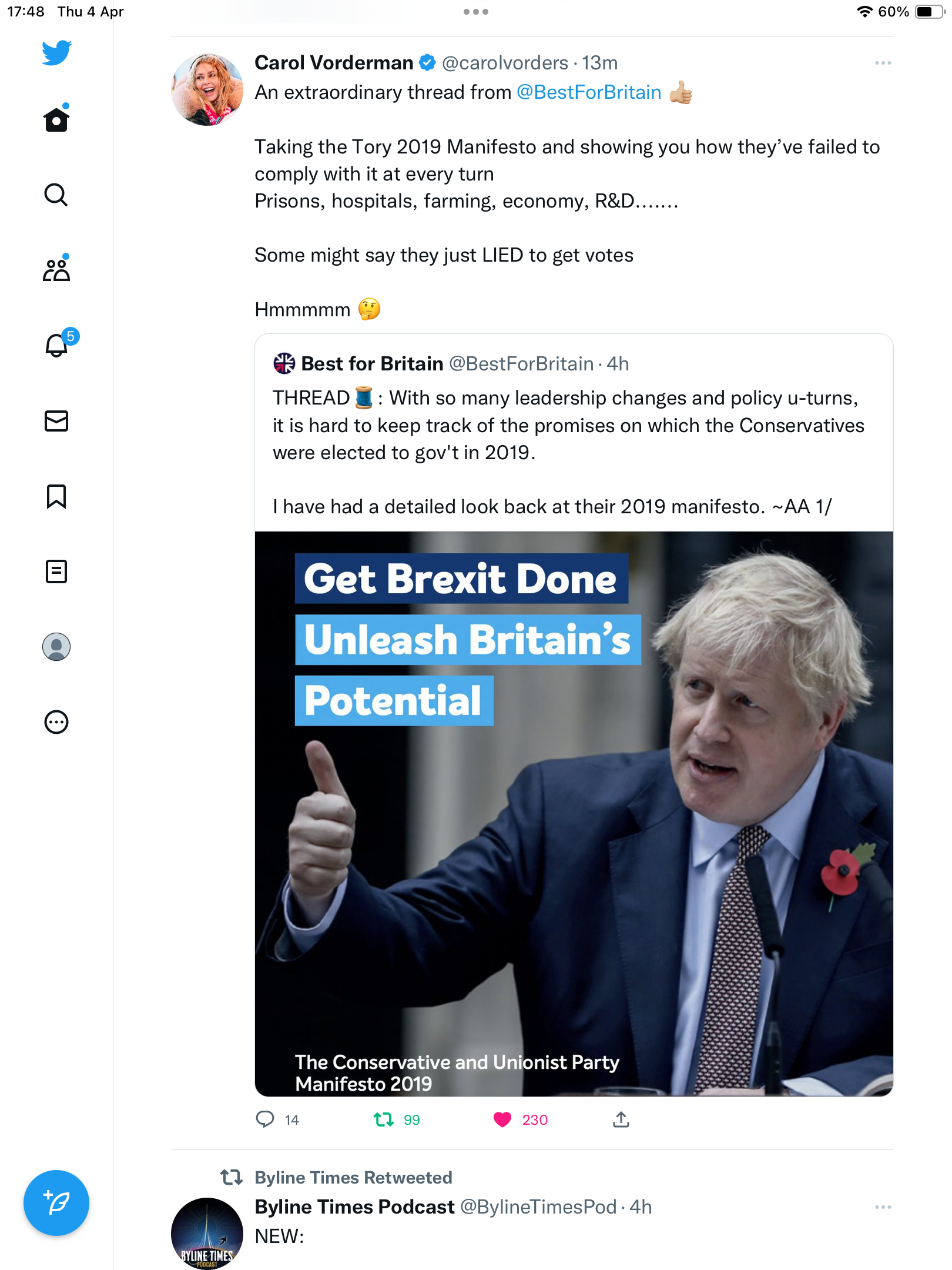Open the @BestForBritain mention link
Image resolution: width=952 pixels, height=1270 pixels.
[x=589, y=92]
